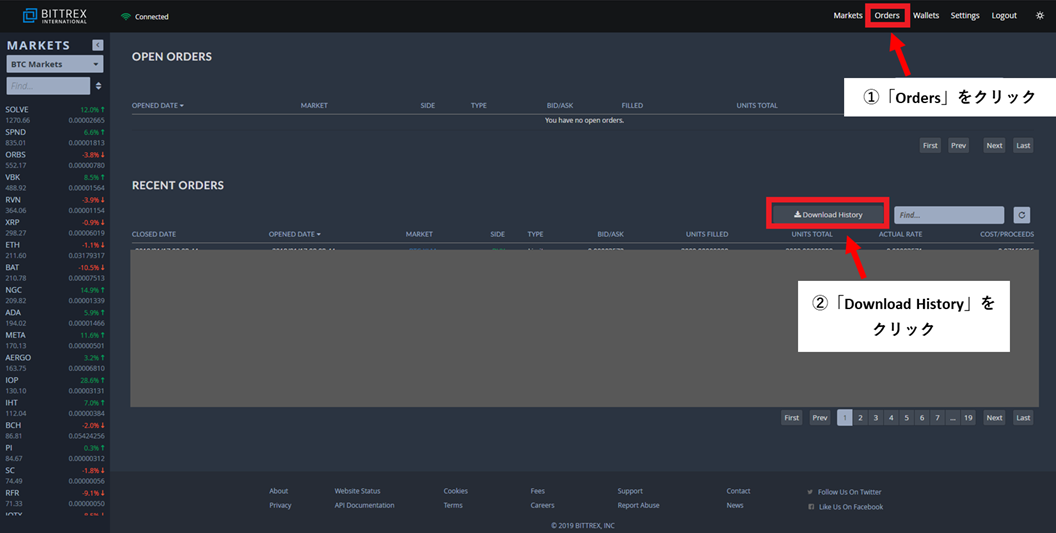Viewport: 1056px width, 533px height.
Task: Go to page 3 of recent orders
Action: tap(876, 418)
